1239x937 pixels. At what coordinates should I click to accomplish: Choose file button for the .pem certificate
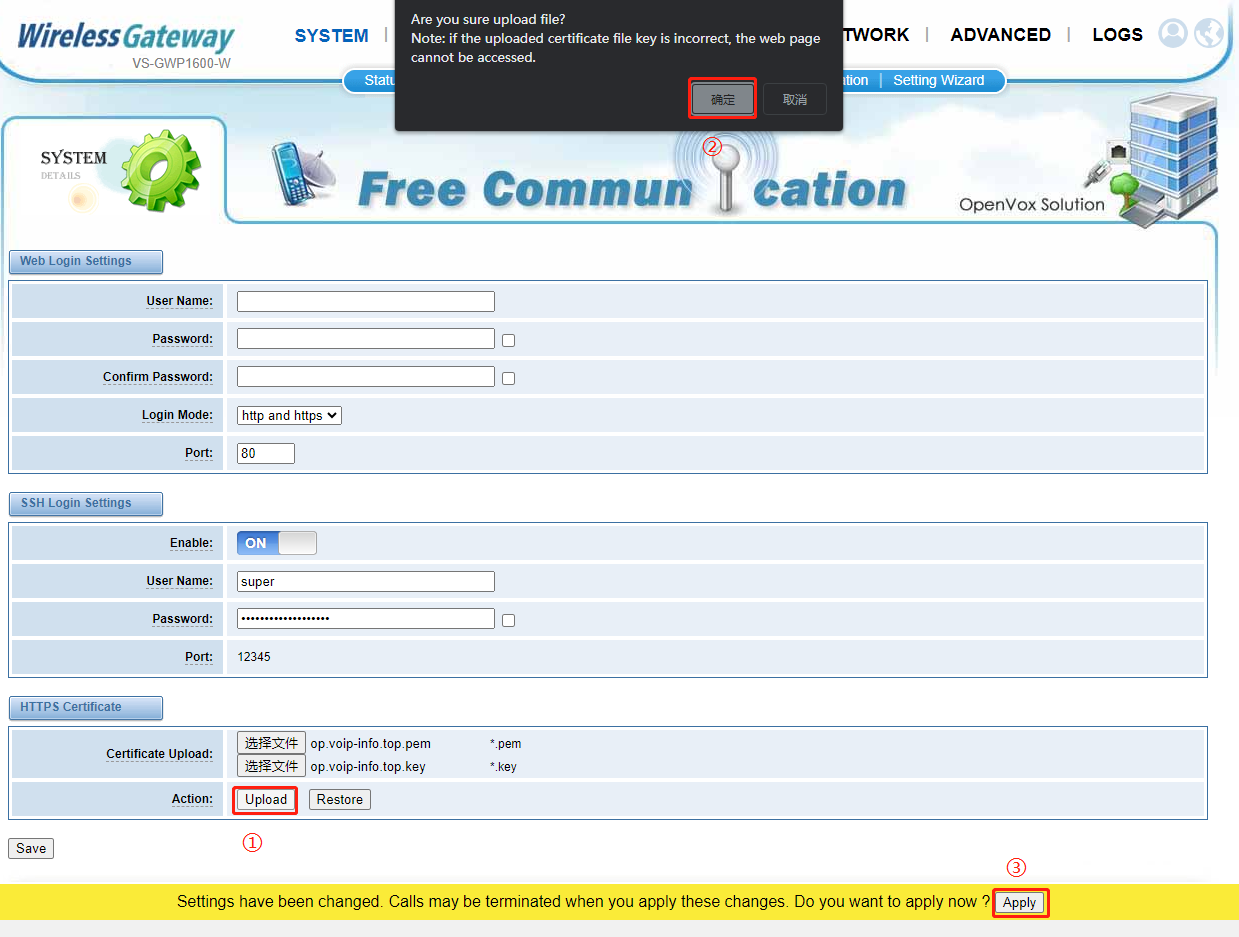coord(271,743)
